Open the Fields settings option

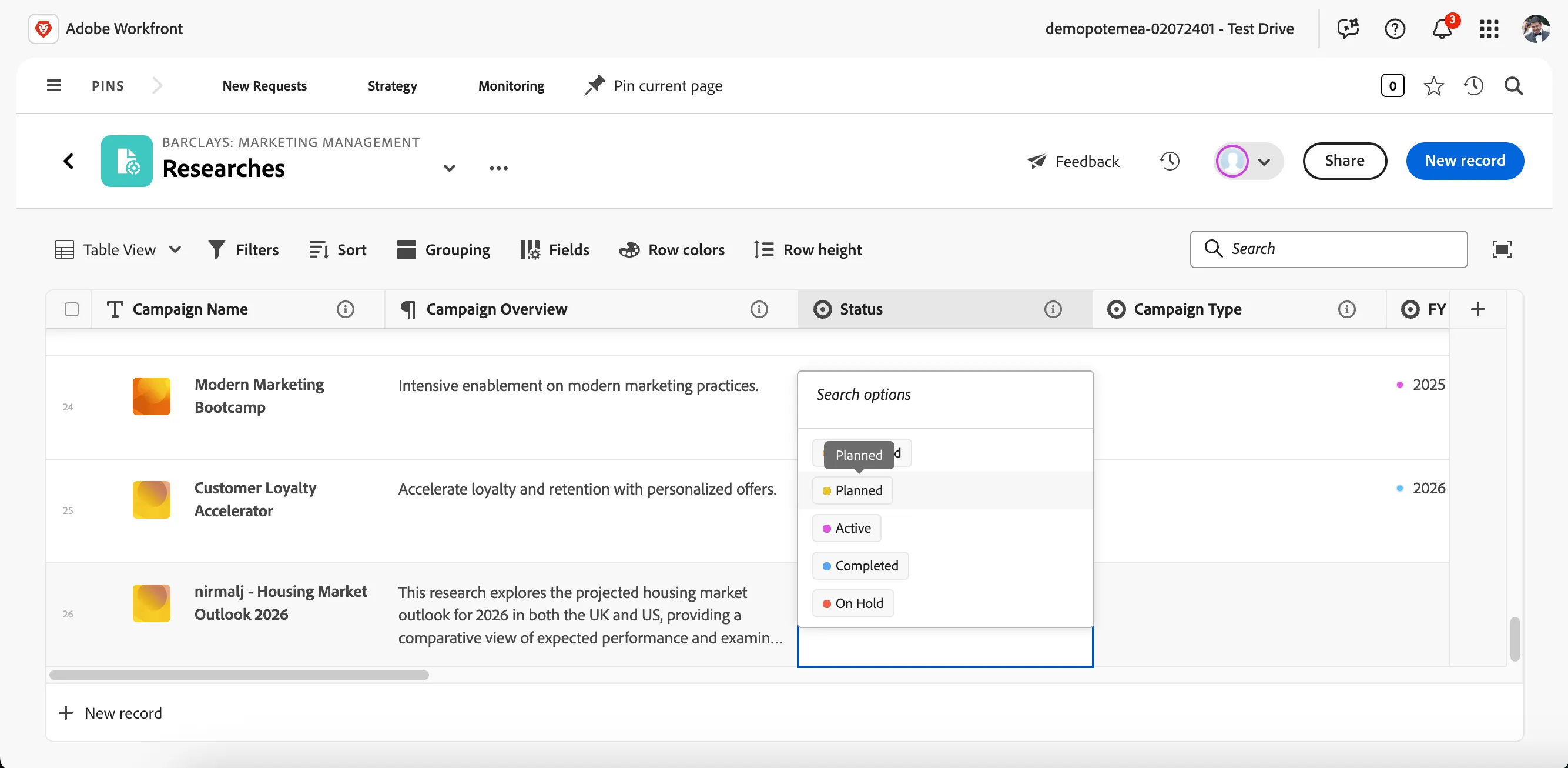[555, 250]
